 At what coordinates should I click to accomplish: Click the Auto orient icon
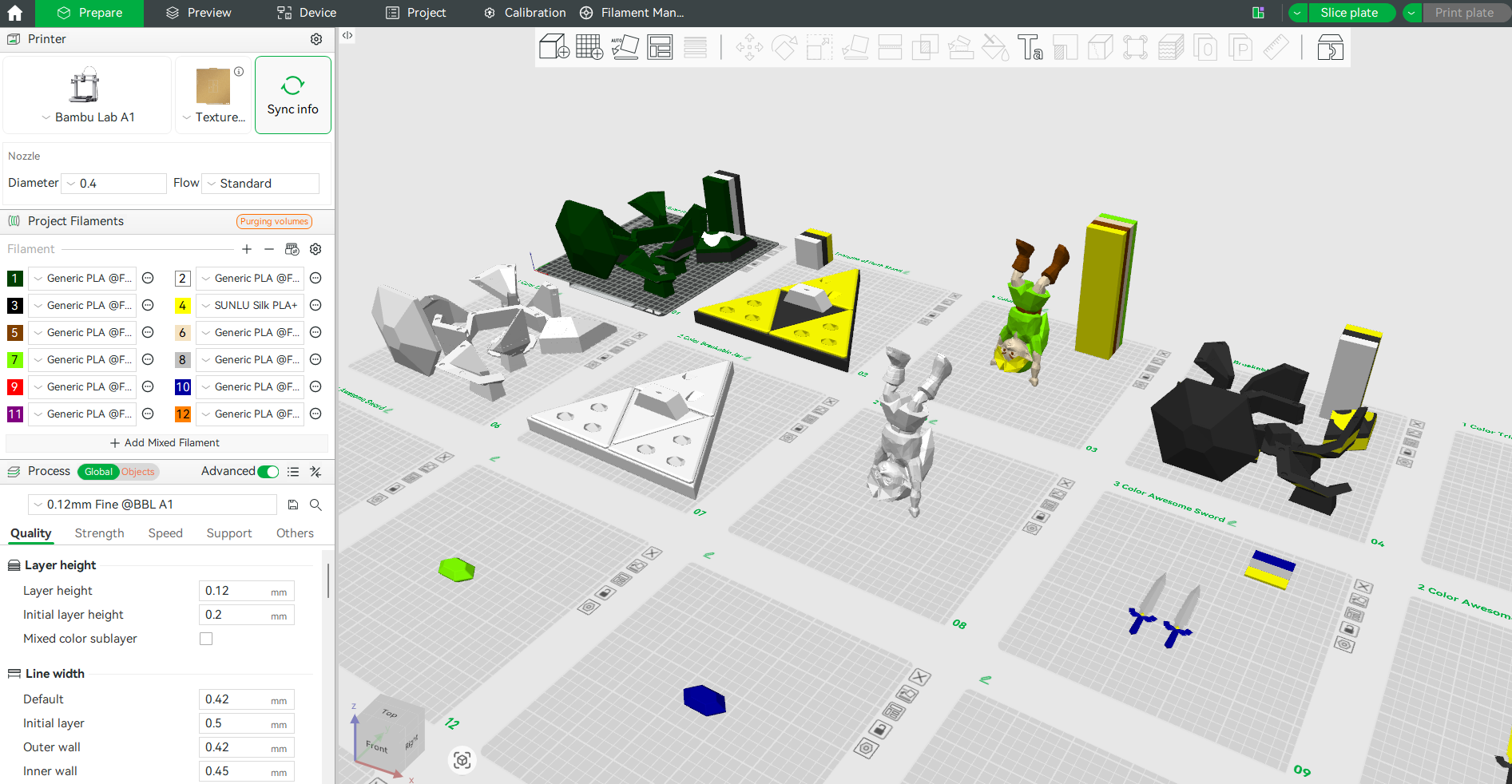pyautogui.click(x=625, y=47)
